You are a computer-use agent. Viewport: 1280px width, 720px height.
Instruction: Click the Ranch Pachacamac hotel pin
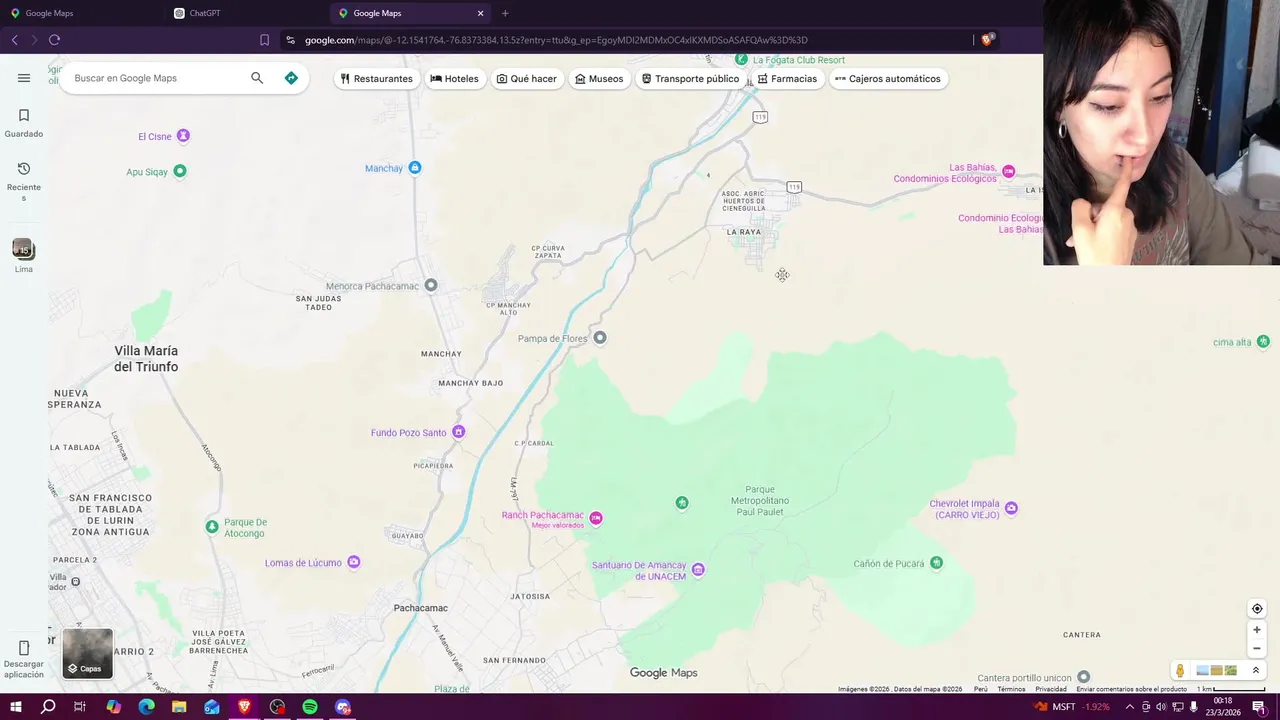pyautogui.click(x=596, y=518)
